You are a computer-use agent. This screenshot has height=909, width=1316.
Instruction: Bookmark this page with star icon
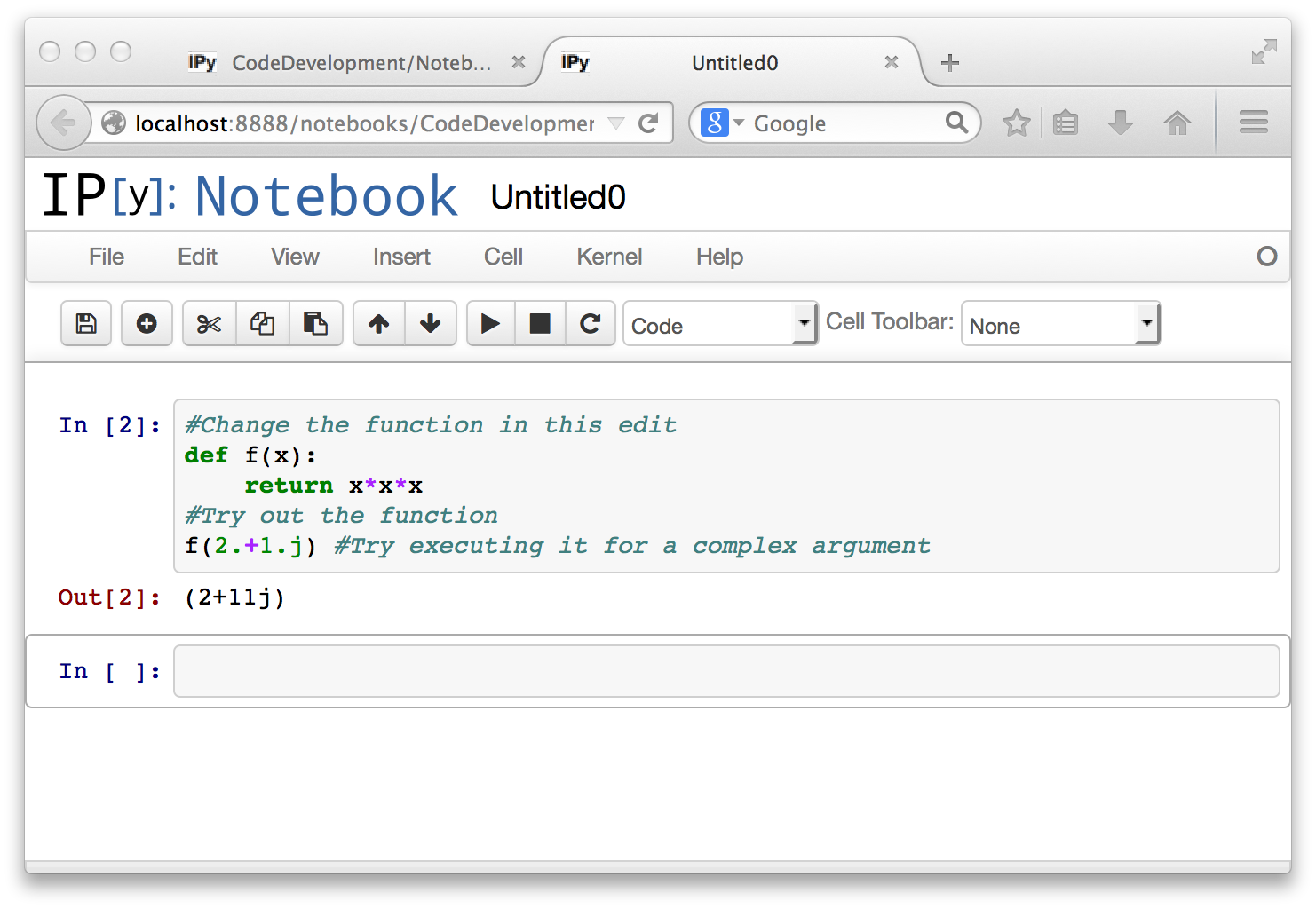coord(1016,123)
